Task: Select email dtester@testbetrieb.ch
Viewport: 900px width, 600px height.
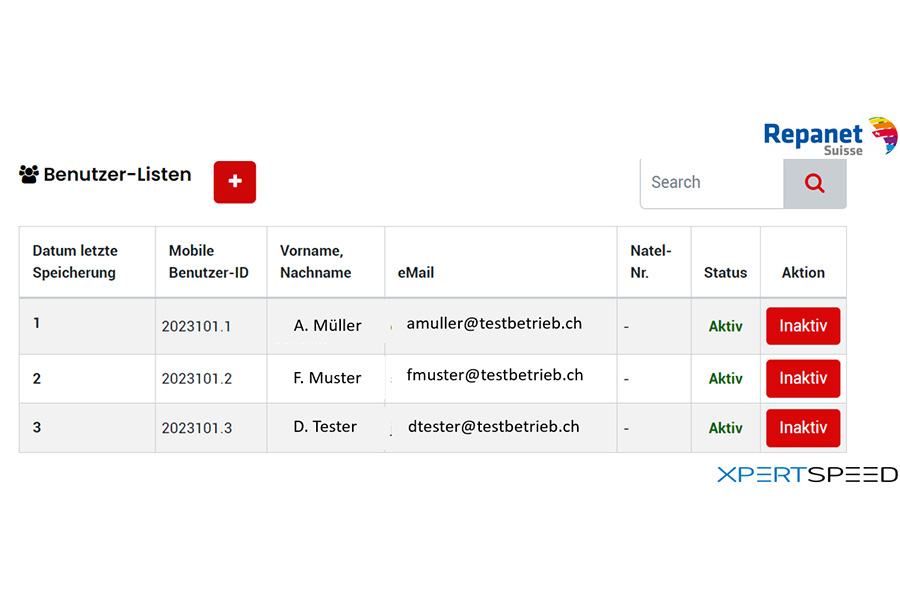Action: 493,426
